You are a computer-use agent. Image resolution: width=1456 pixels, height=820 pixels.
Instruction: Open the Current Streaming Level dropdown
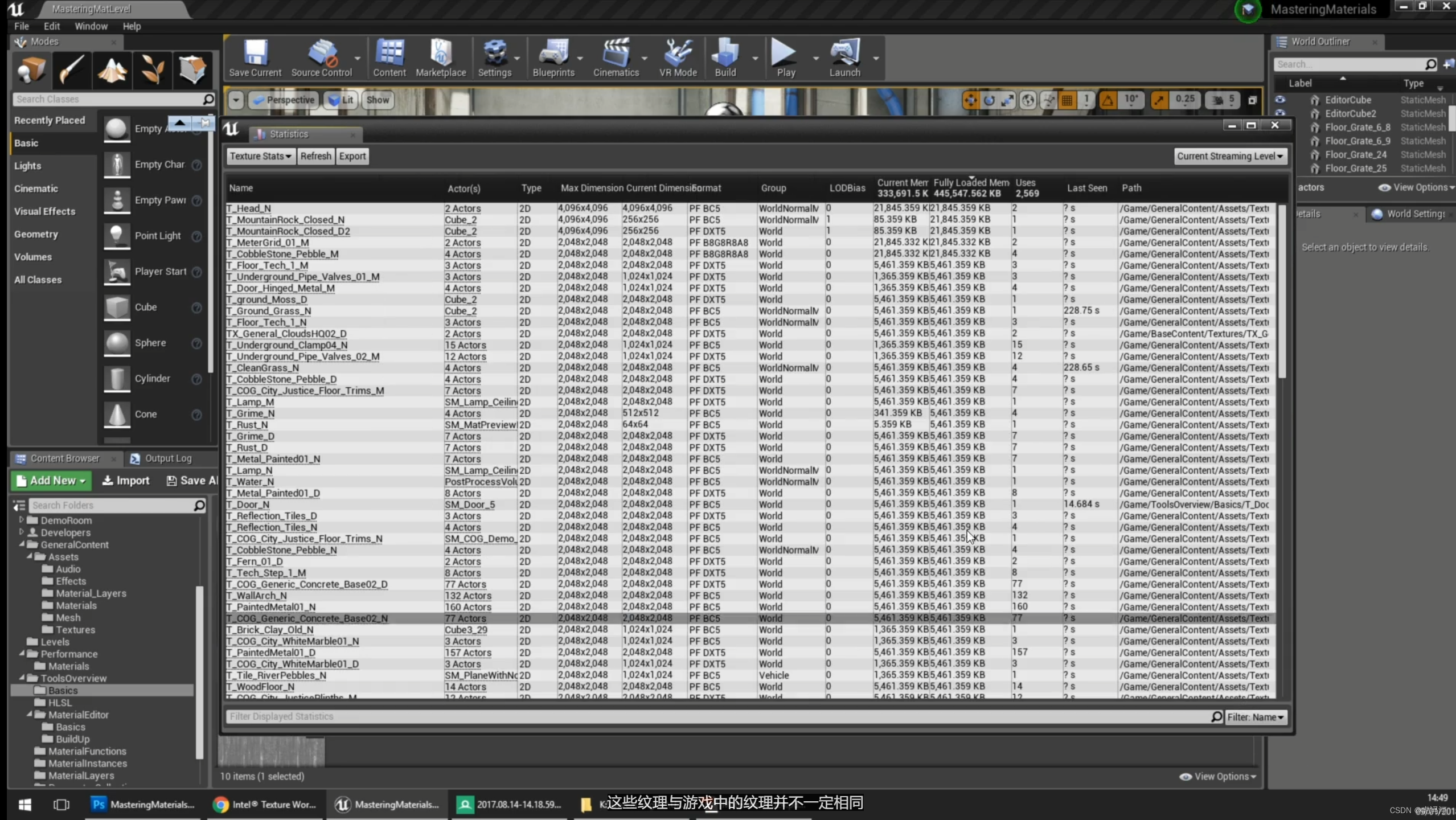[1230, 156]
